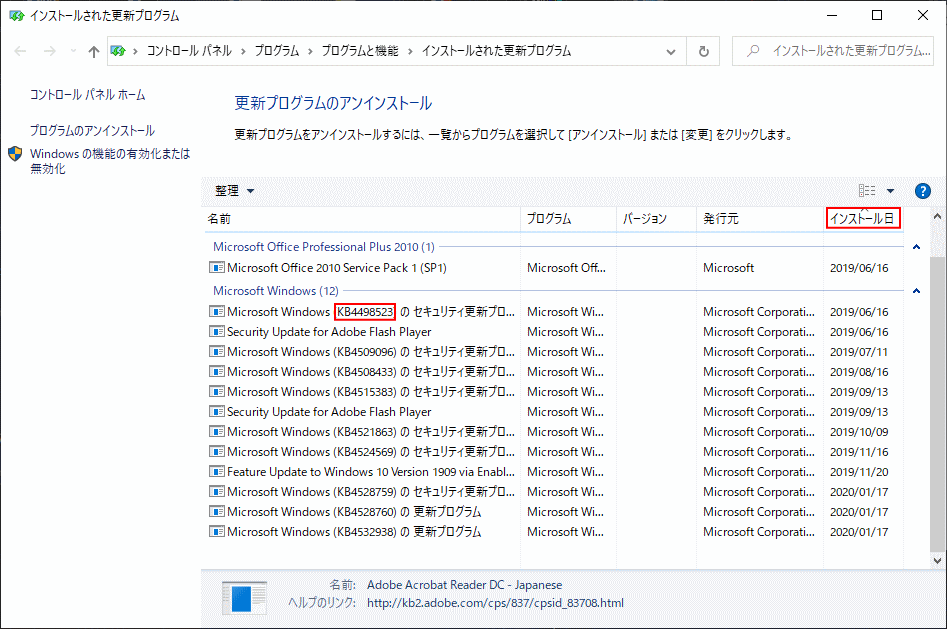The height and width of the screenshot is (629, 947).
Task: Click icon of KB4515383 update row
Action: 217,392
